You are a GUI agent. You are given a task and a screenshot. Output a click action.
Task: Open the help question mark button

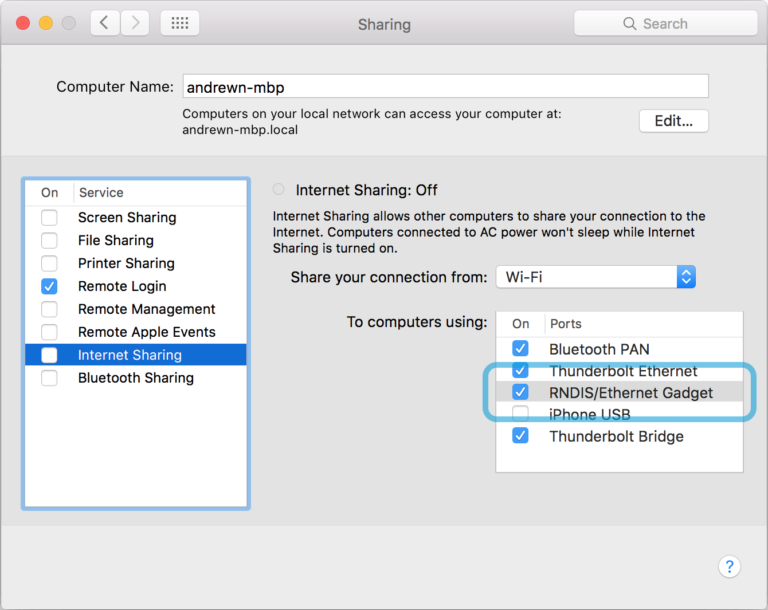(x=729, y=567)
